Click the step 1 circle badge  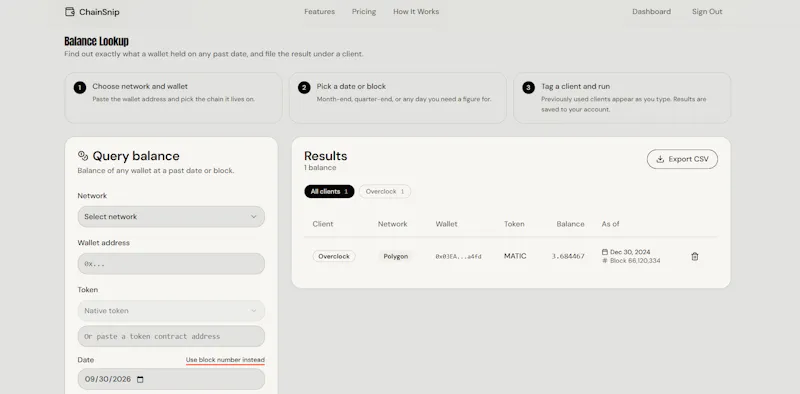[x=80, y=87]
